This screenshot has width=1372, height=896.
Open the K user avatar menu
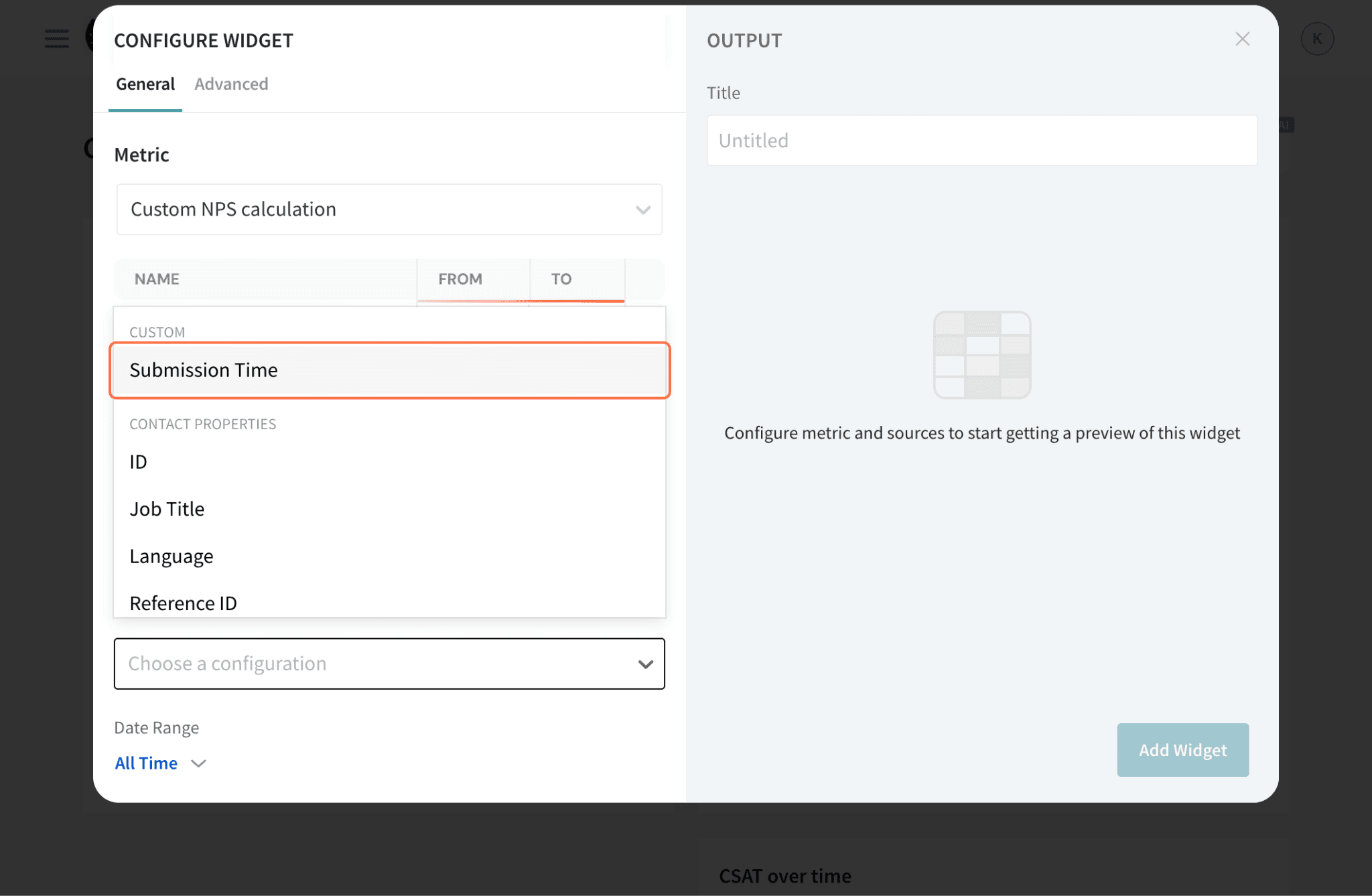click(1316, 40)
